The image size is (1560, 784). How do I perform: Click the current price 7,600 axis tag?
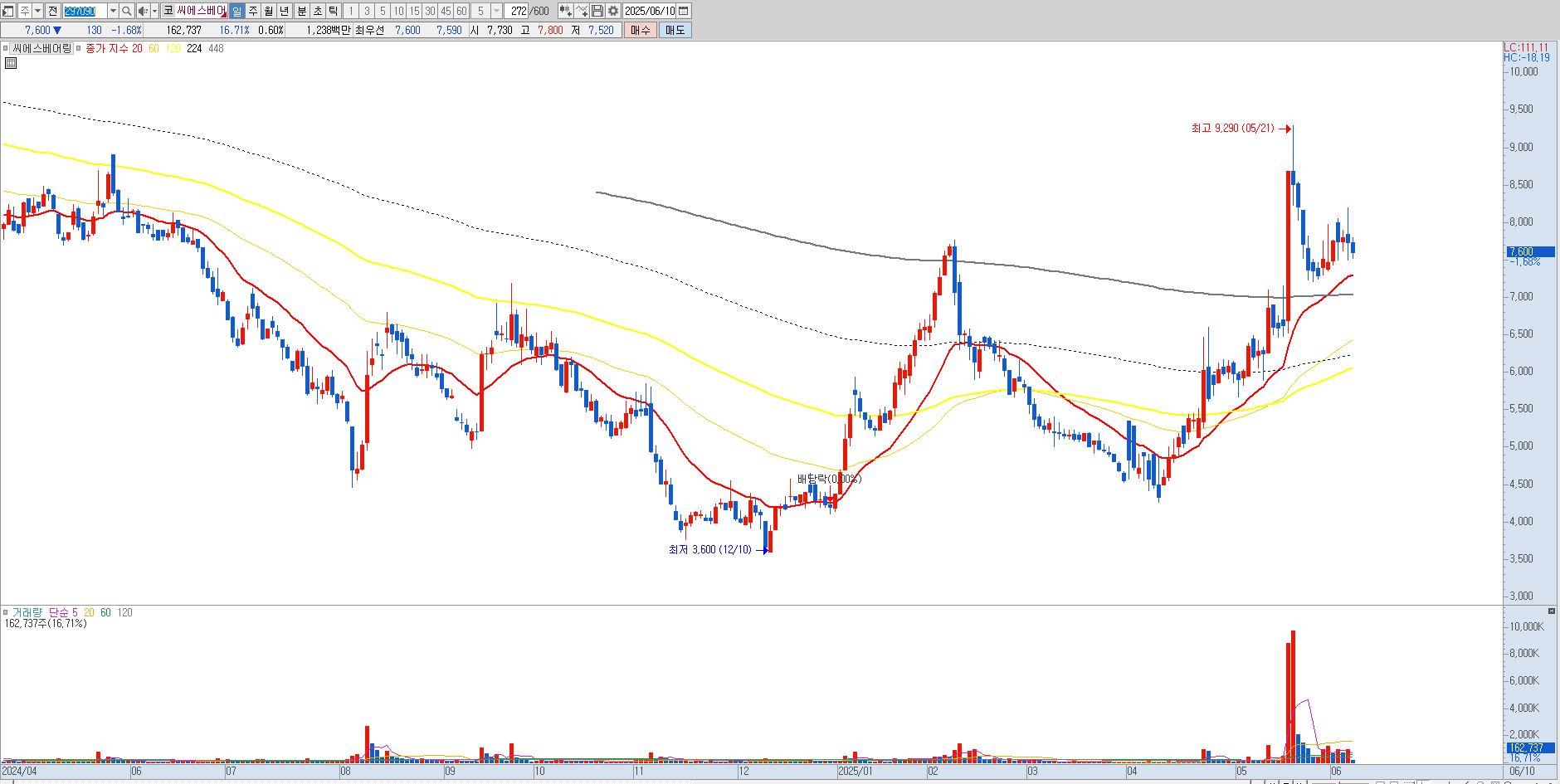1529,251
